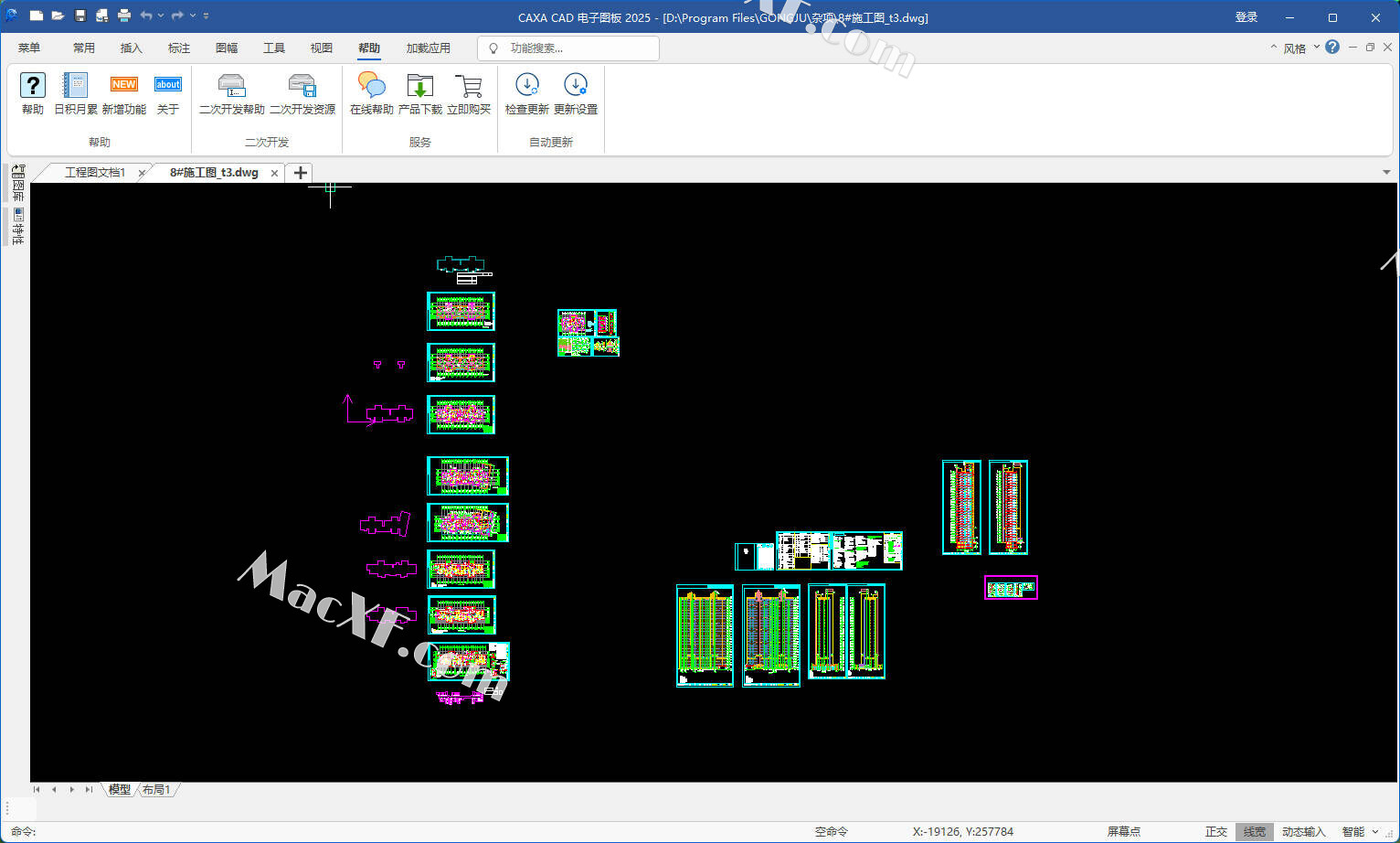Toggle 动态输入 dynamic input in status bar
1400x843 pixels.
(1303, 832)
